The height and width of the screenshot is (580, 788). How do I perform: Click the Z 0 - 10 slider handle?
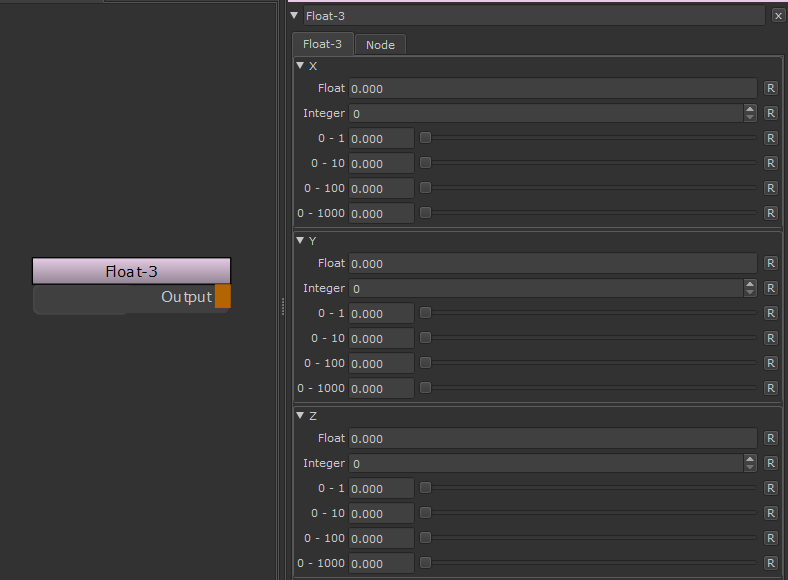pyautogui.click(x=425, y=513)
